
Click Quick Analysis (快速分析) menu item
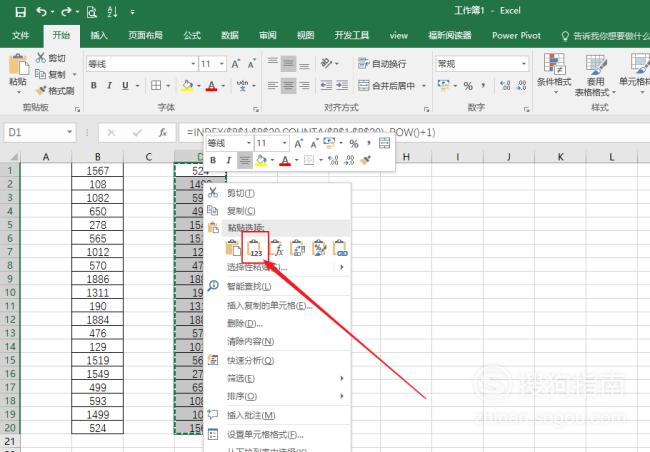278,360
